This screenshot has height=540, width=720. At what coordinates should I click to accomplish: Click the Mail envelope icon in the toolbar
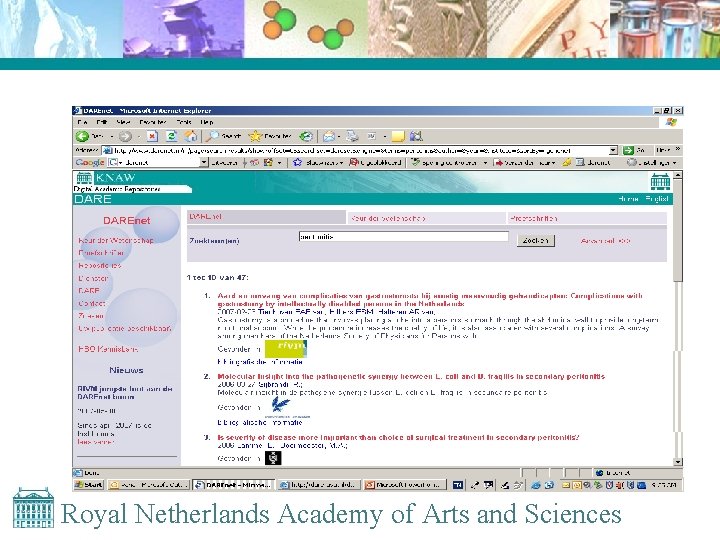(329, 136)
